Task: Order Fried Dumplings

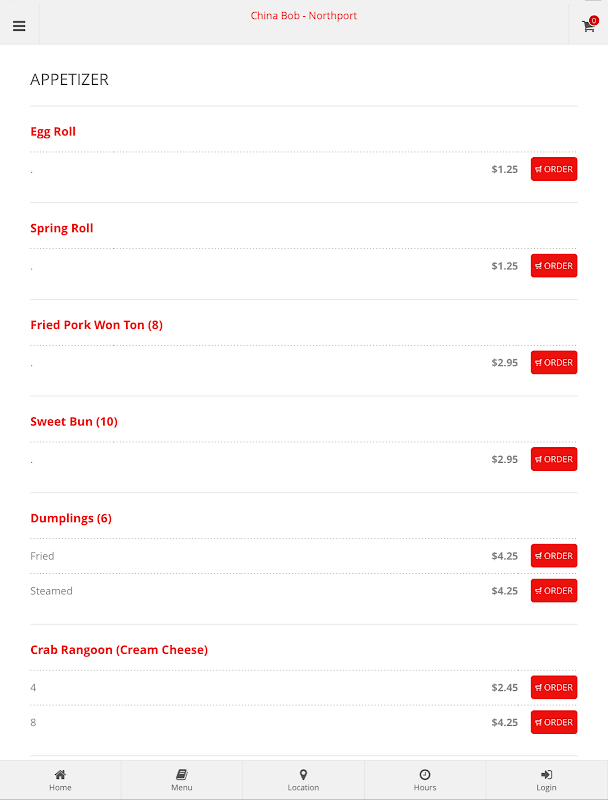Action: [x=554, y=556]
